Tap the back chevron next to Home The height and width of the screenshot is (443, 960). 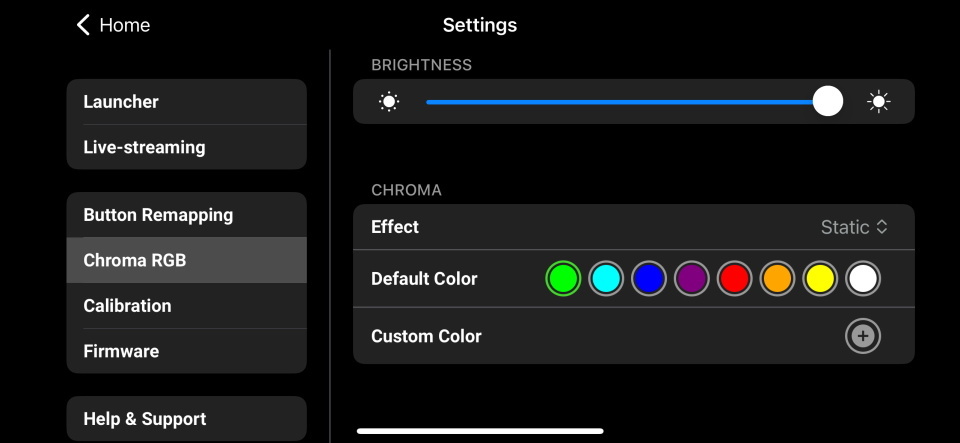point(83,25)
